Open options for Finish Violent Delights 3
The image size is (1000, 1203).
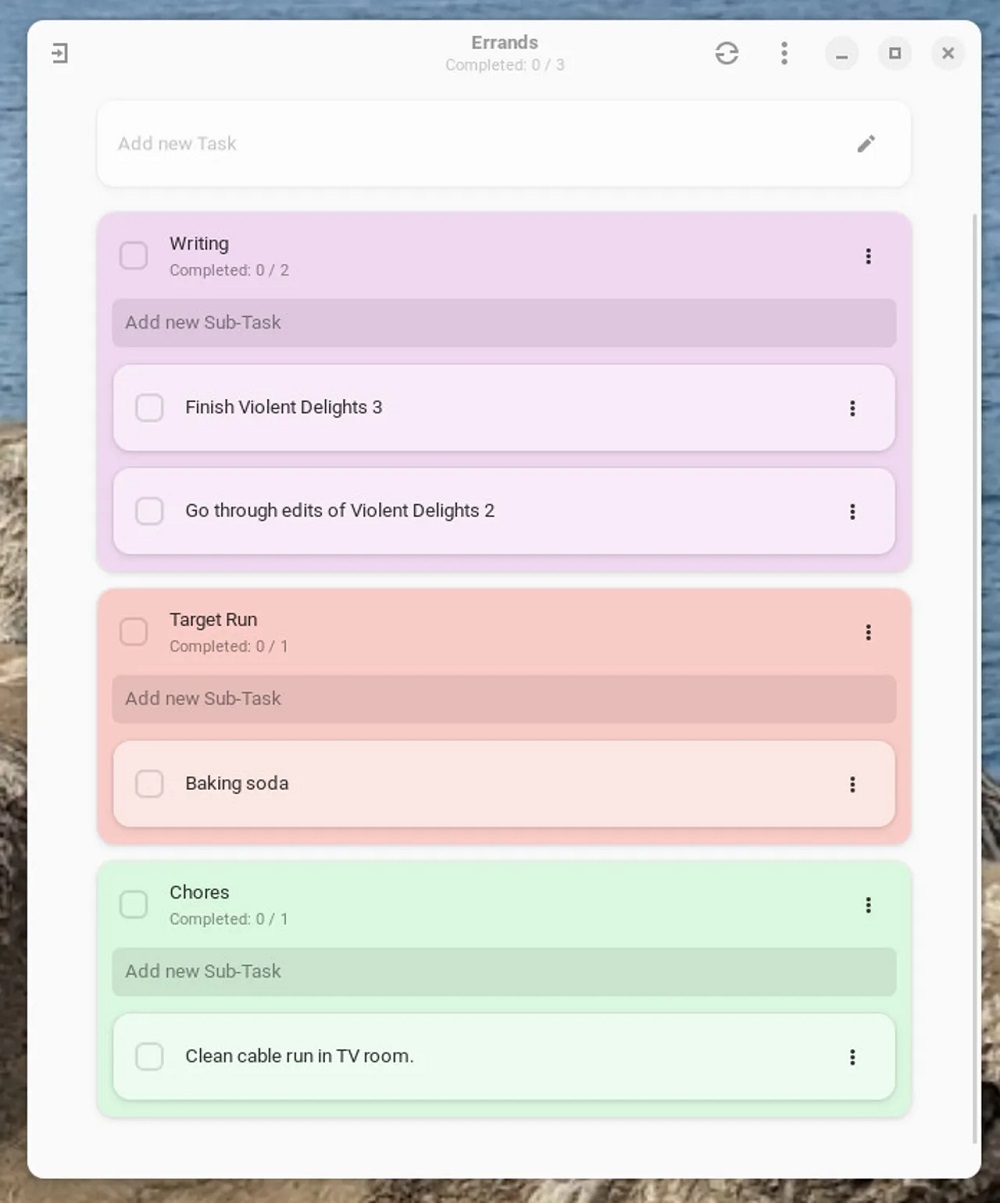tap(852, 408)
